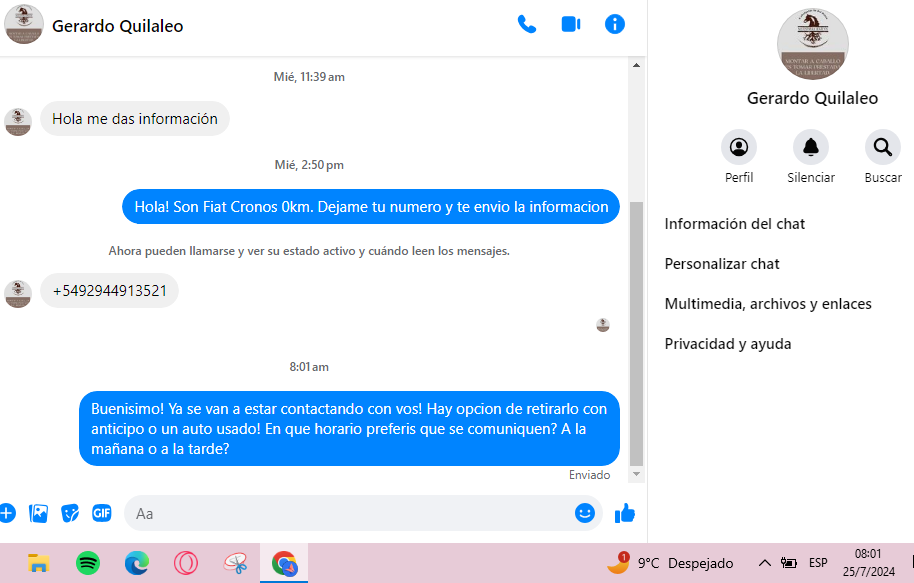Click the 'Mié, 2:50 pm' timestamp
Viewport: 914px width, 583px height.
point(309,165)
